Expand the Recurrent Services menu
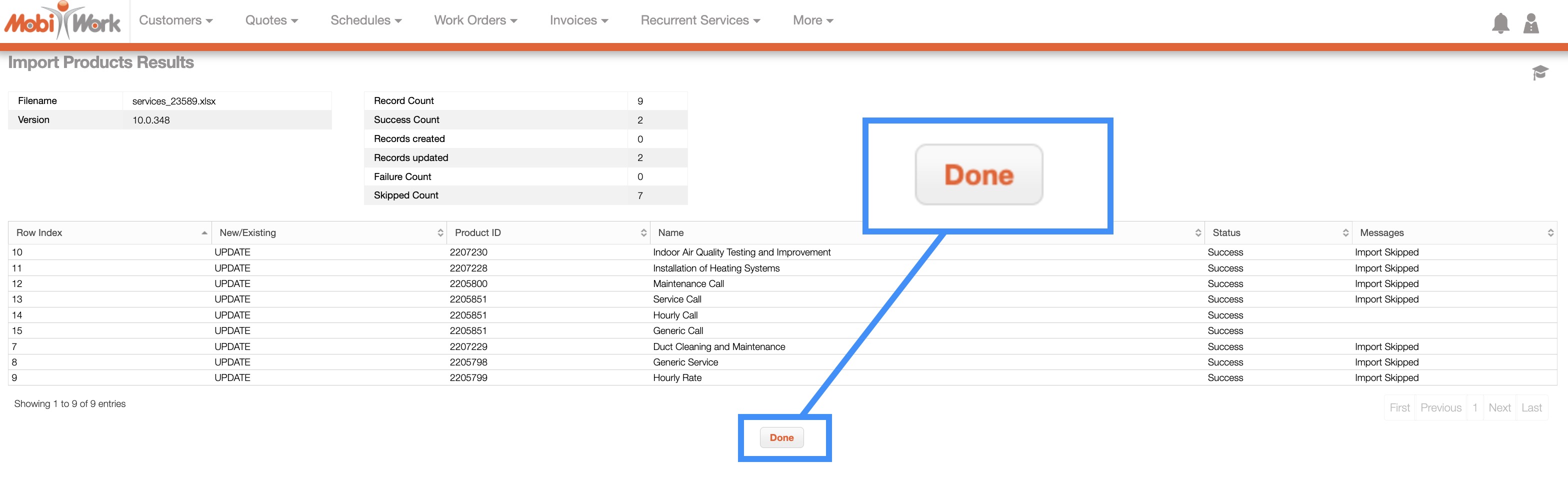The image size is (1568, 477). click(x=700, y=20)
